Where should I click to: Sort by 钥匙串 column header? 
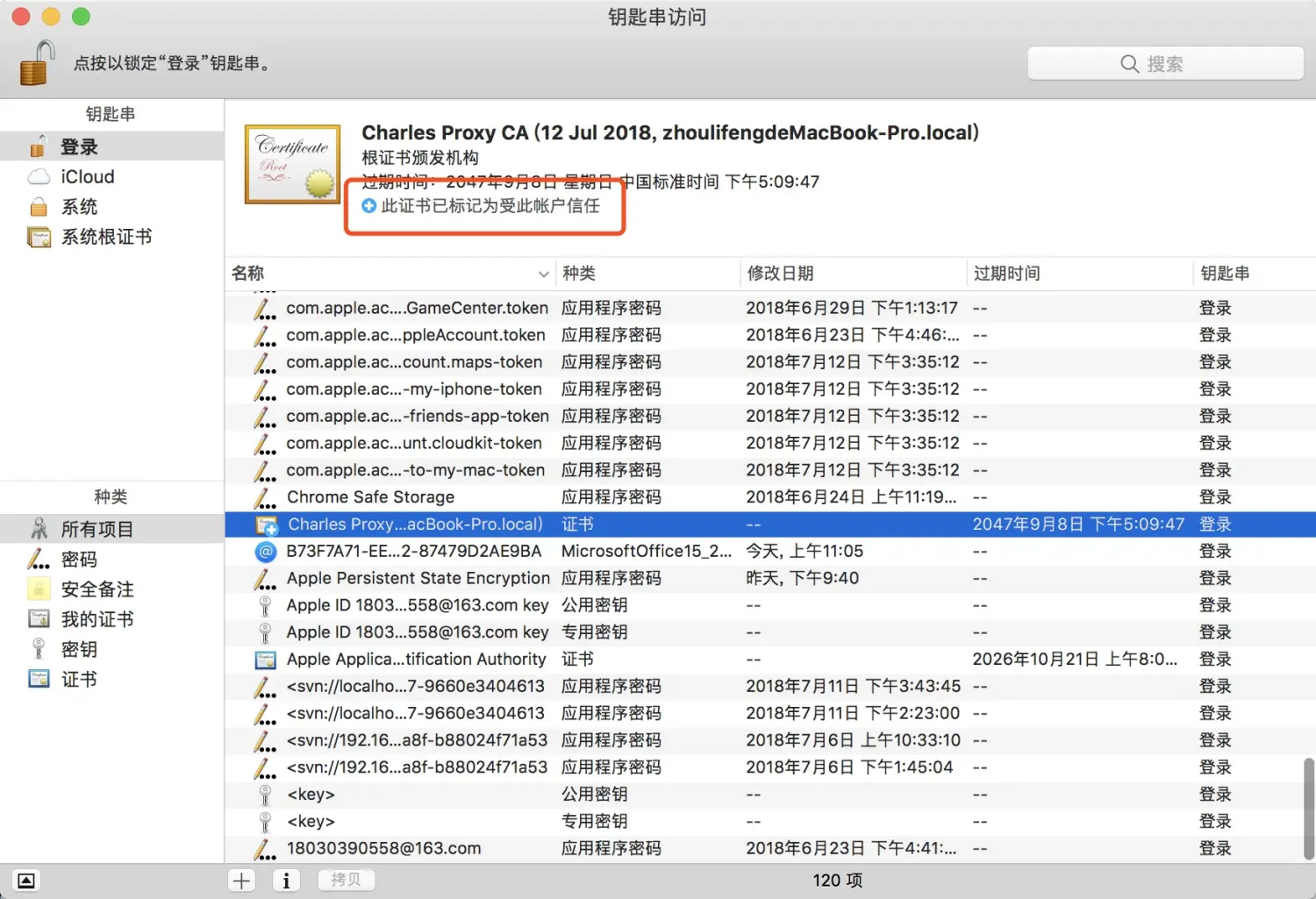point(1255,274)
